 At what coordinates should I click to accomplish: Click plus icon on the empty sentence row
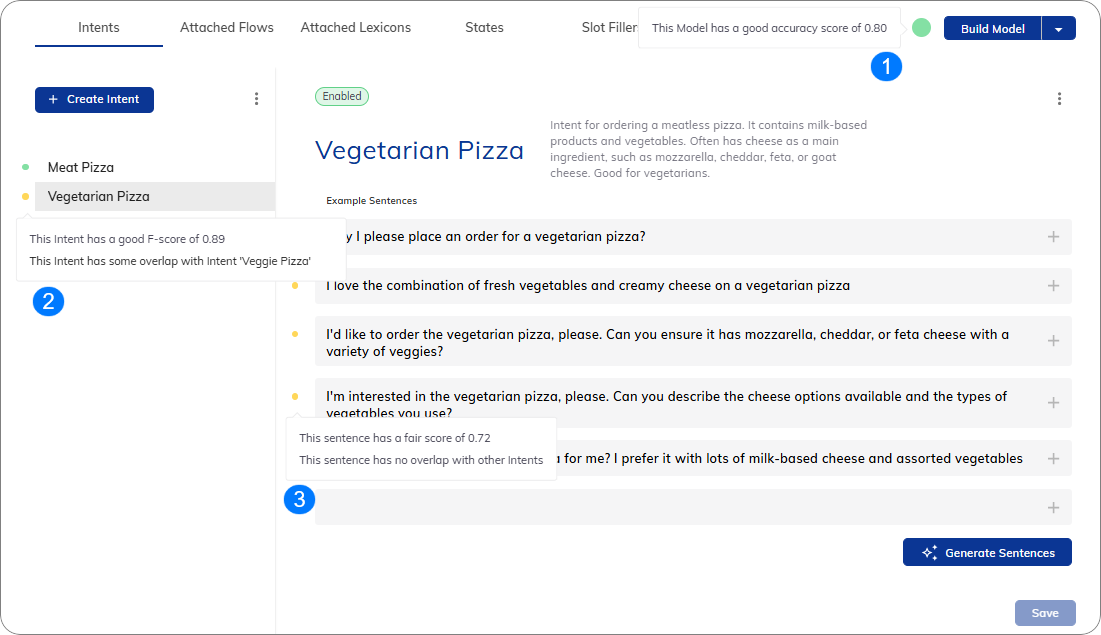1053,508
